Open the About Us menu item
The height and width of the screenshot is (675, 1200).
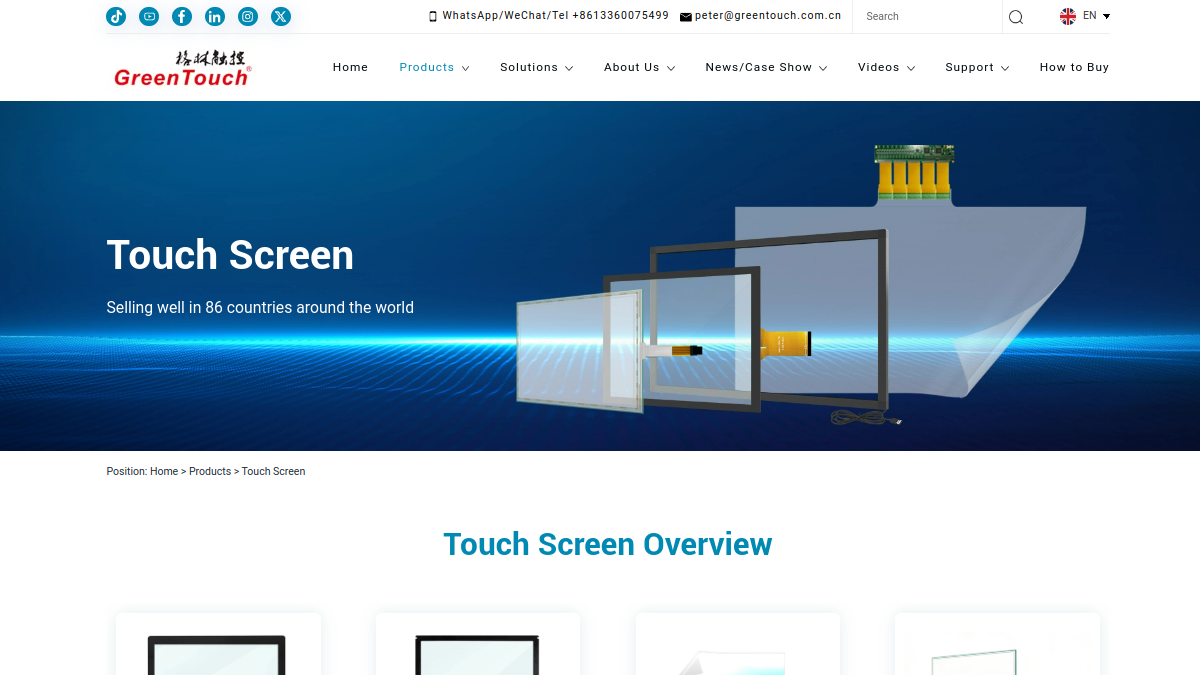point(632,67)
